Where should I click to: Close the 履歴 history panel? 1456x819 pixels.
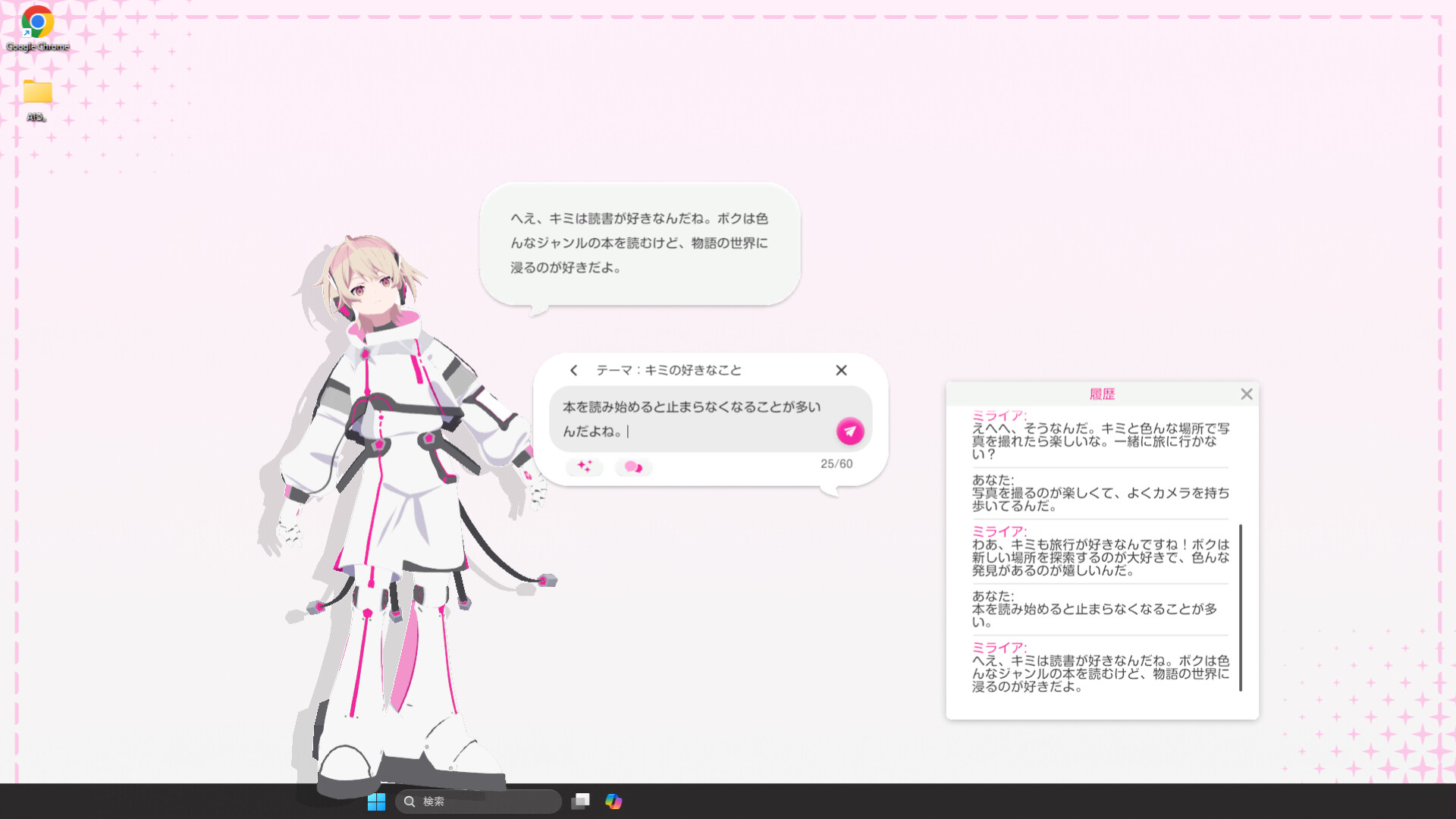point(1247,394)
